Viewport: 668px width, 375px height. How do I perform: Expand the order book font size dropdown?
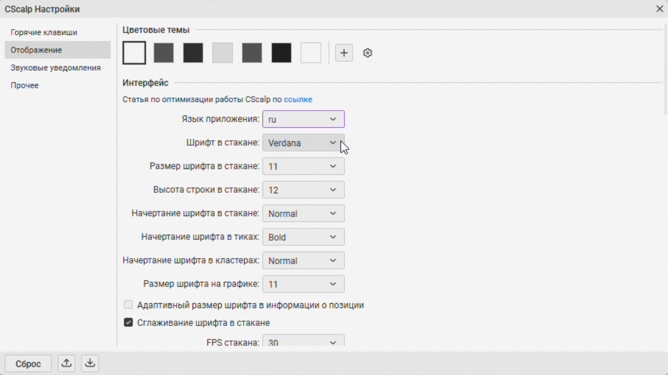(x=303, y=166)
